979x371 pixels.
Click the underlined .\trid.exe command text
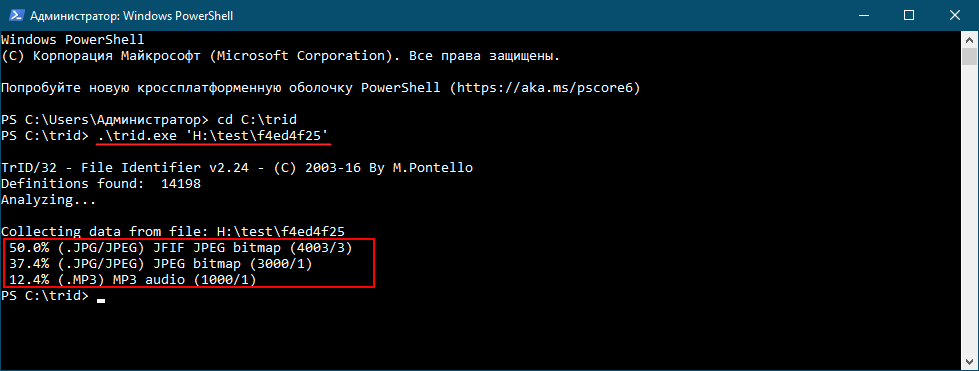click(214, 136)
